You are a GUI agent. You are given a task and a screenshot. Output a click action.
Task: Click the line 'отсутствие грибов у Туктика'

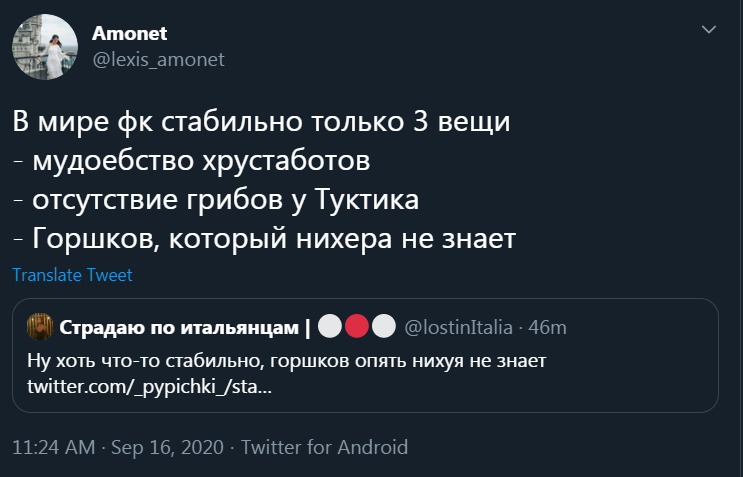pyautogui.click(x=215, y=200)
